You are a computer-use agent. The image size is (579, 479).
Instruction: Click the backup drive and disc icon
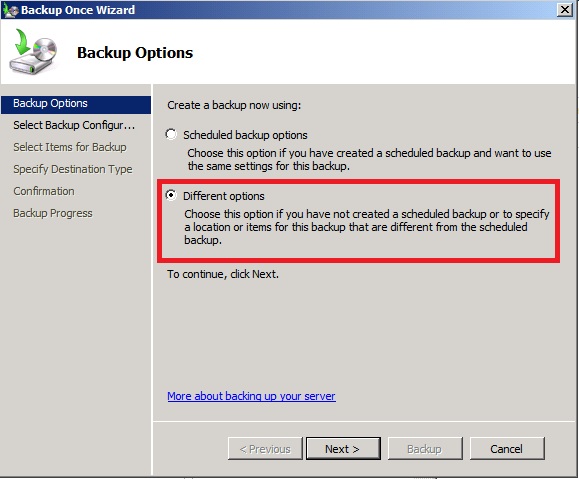point(33,52)
